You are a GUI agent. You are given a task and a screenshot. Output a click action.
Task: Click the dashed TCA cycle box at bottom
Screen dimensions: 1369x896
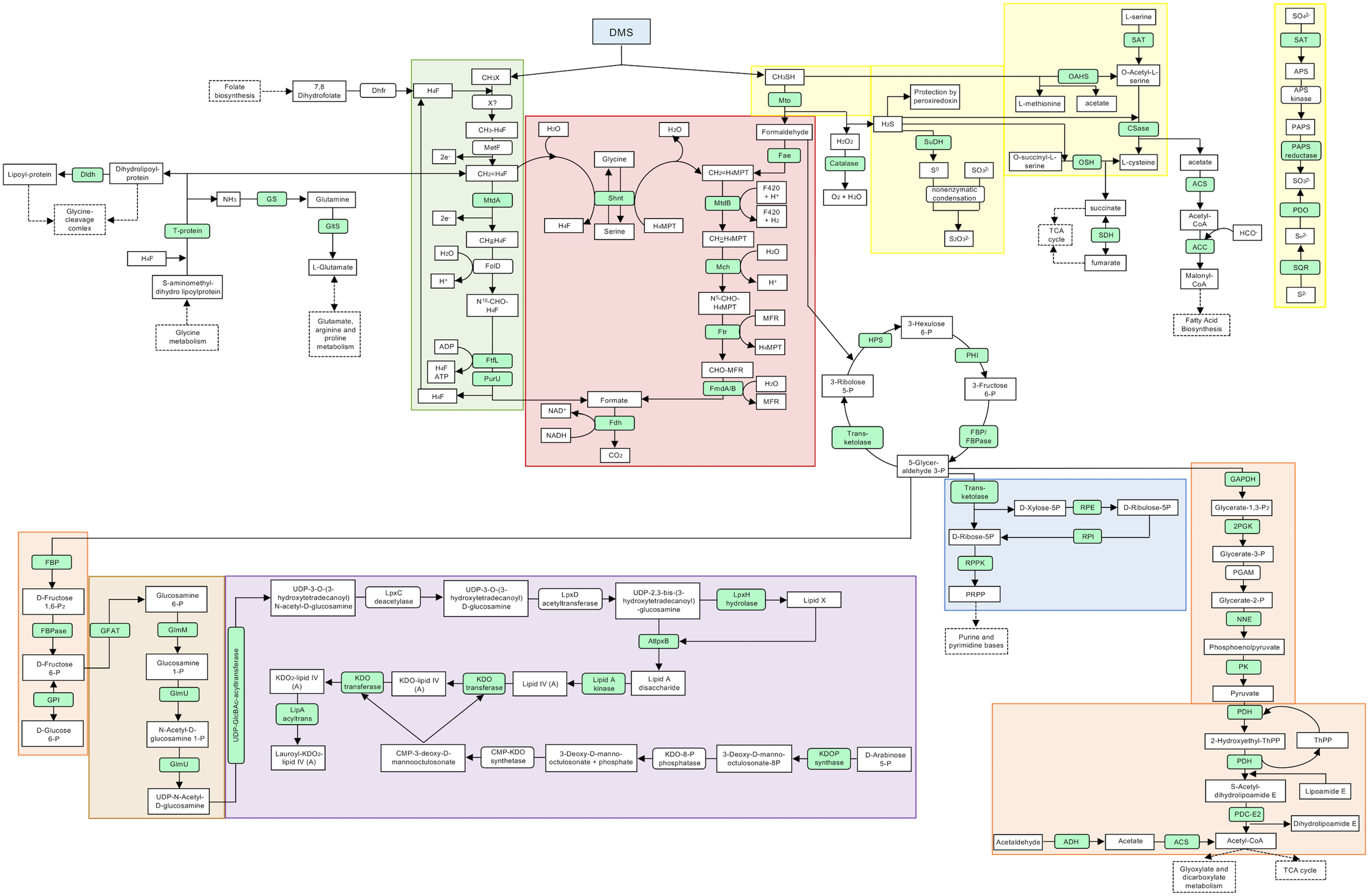pos(1299,870)
